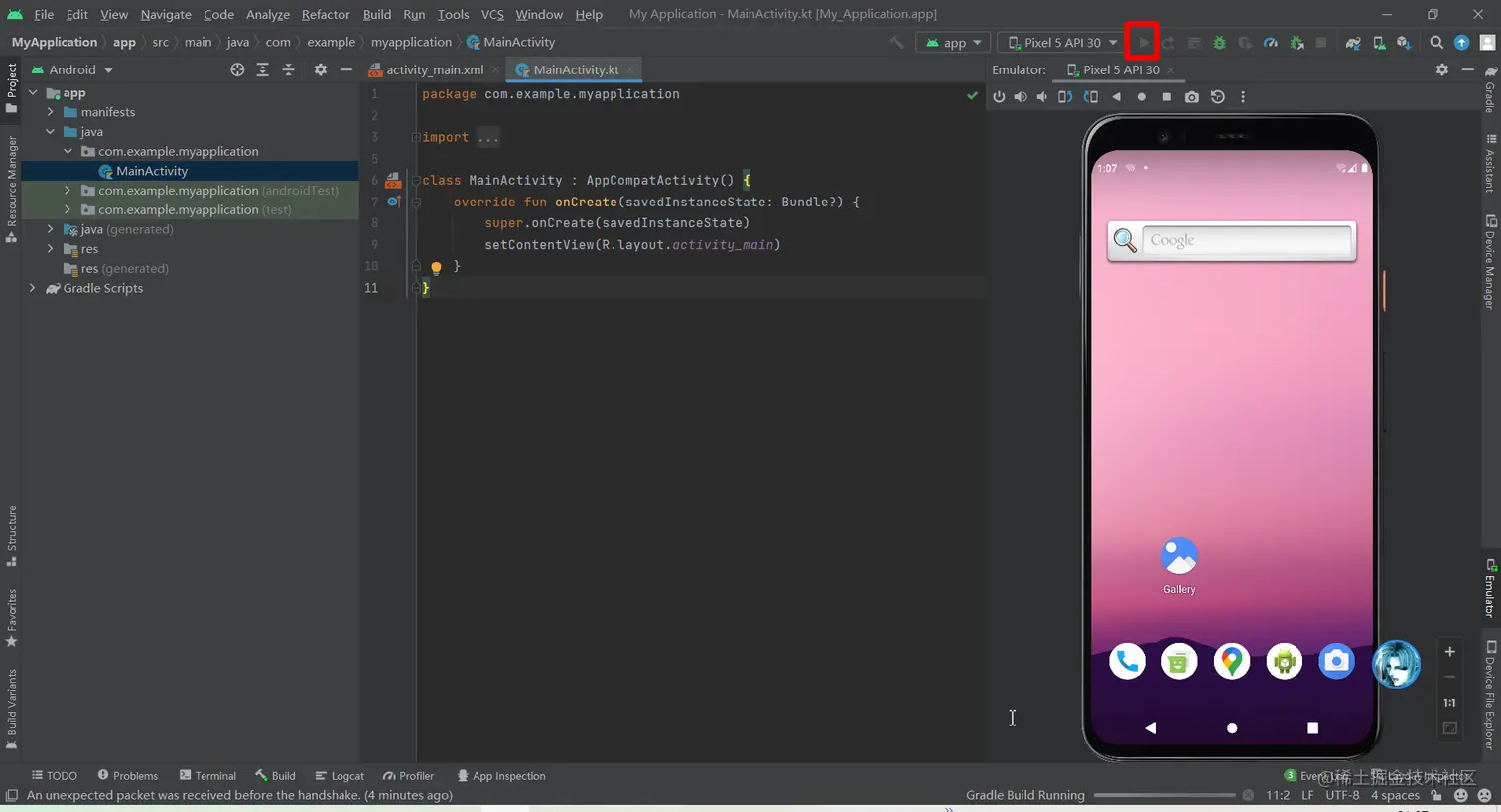Open the Profile app gauge icon
1501x812 pixels.
coord(1271,43)
